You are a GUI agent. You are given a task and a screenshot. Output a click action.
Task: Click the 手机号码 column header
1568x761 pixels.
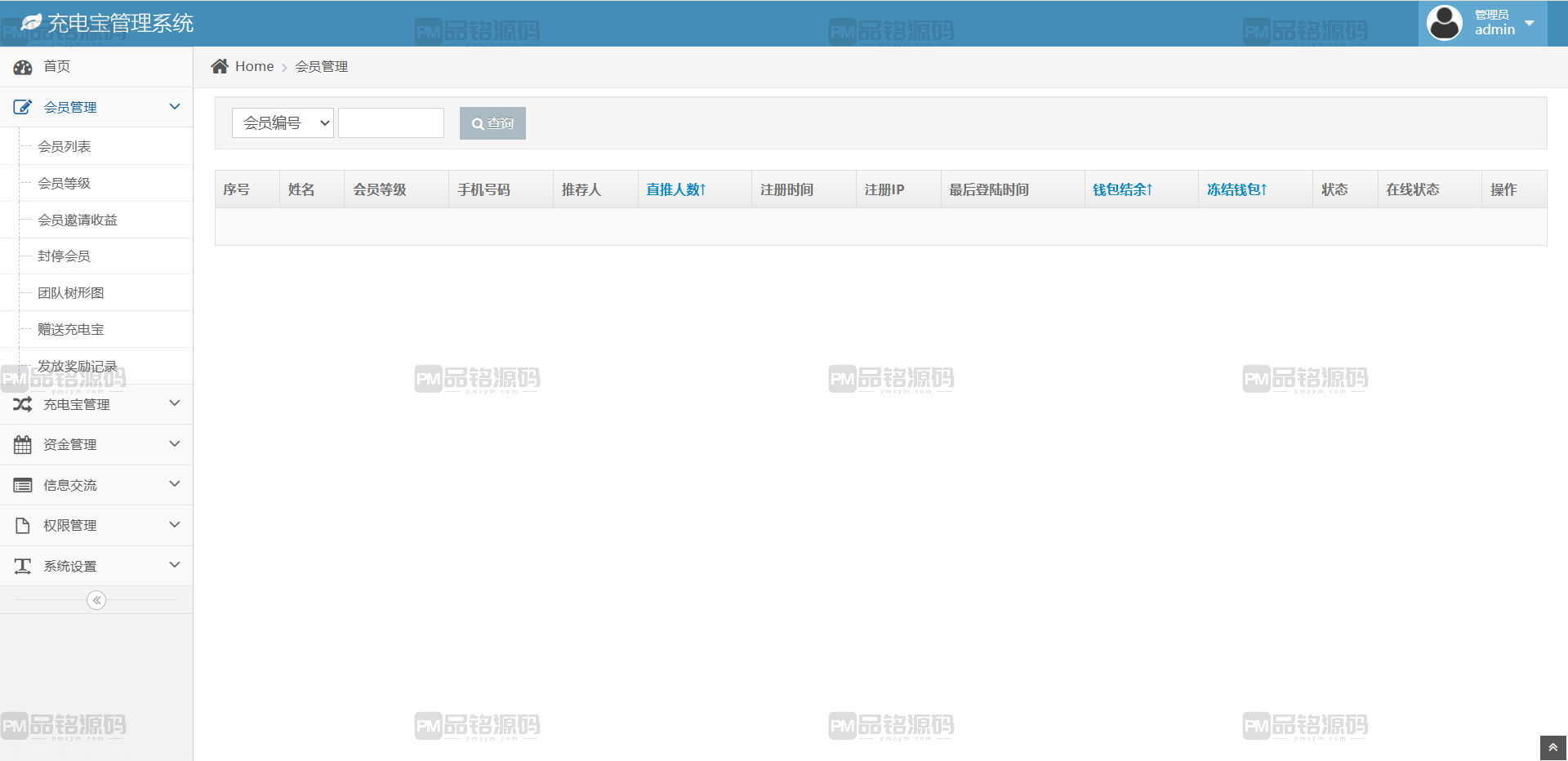[x=483, y=189]
